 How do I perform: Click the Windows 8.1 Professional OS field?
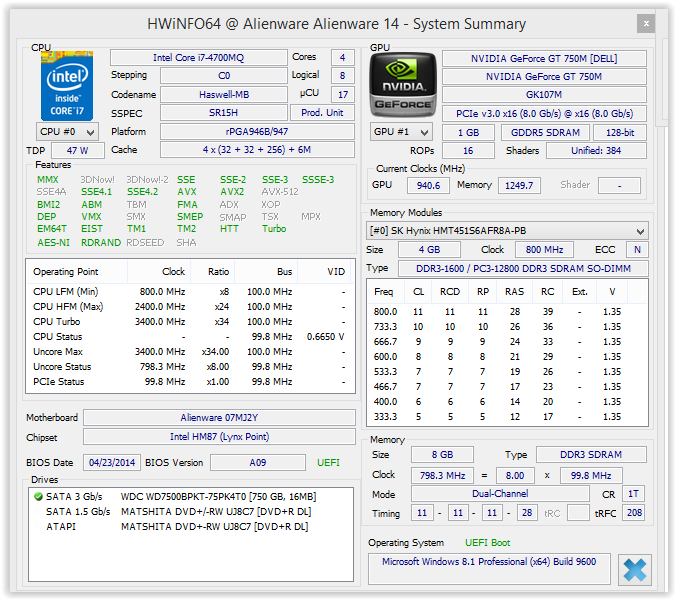(x=489, y=568)
